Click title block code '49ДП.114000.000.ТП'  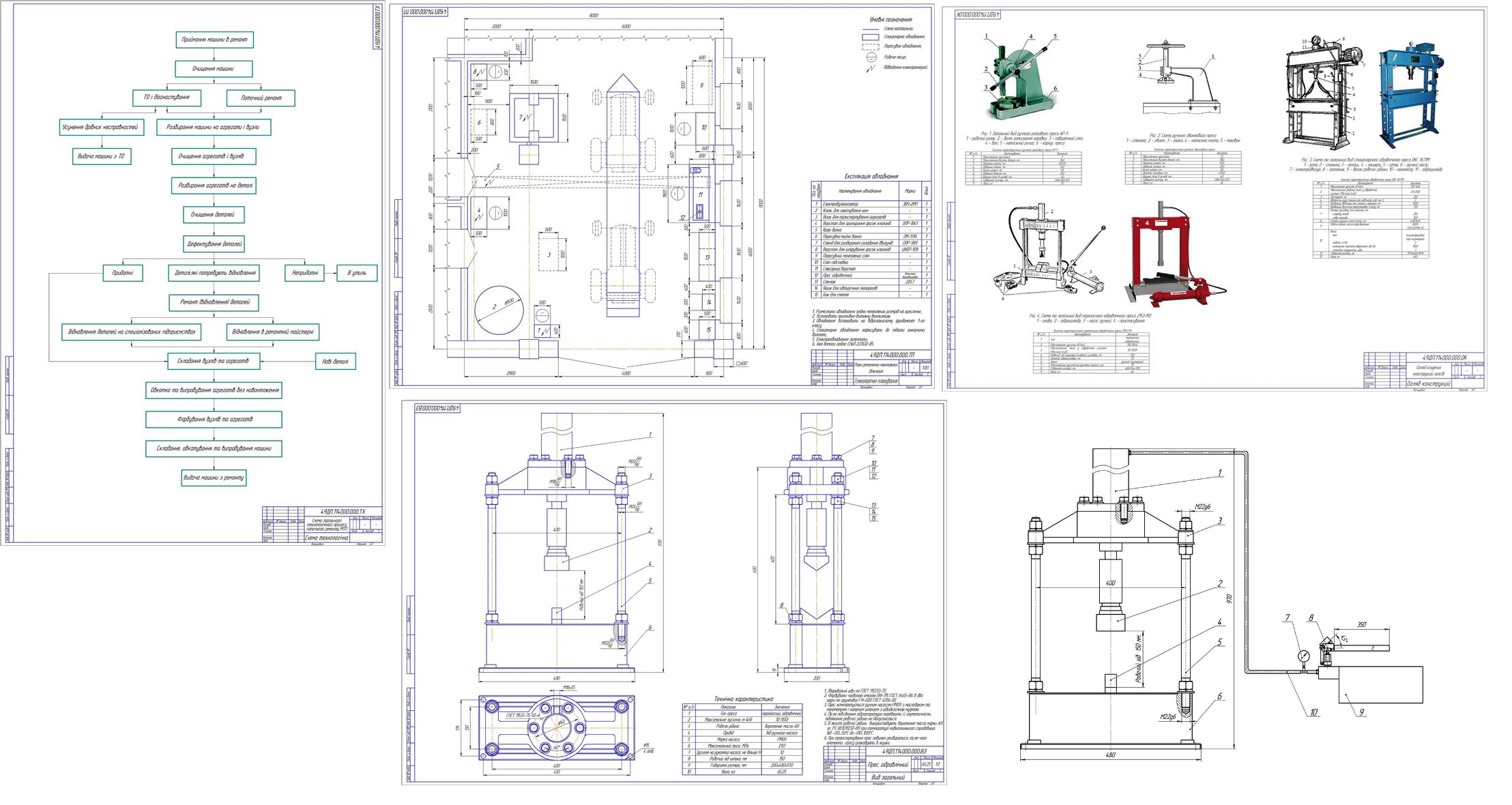[x=892, y=355]
